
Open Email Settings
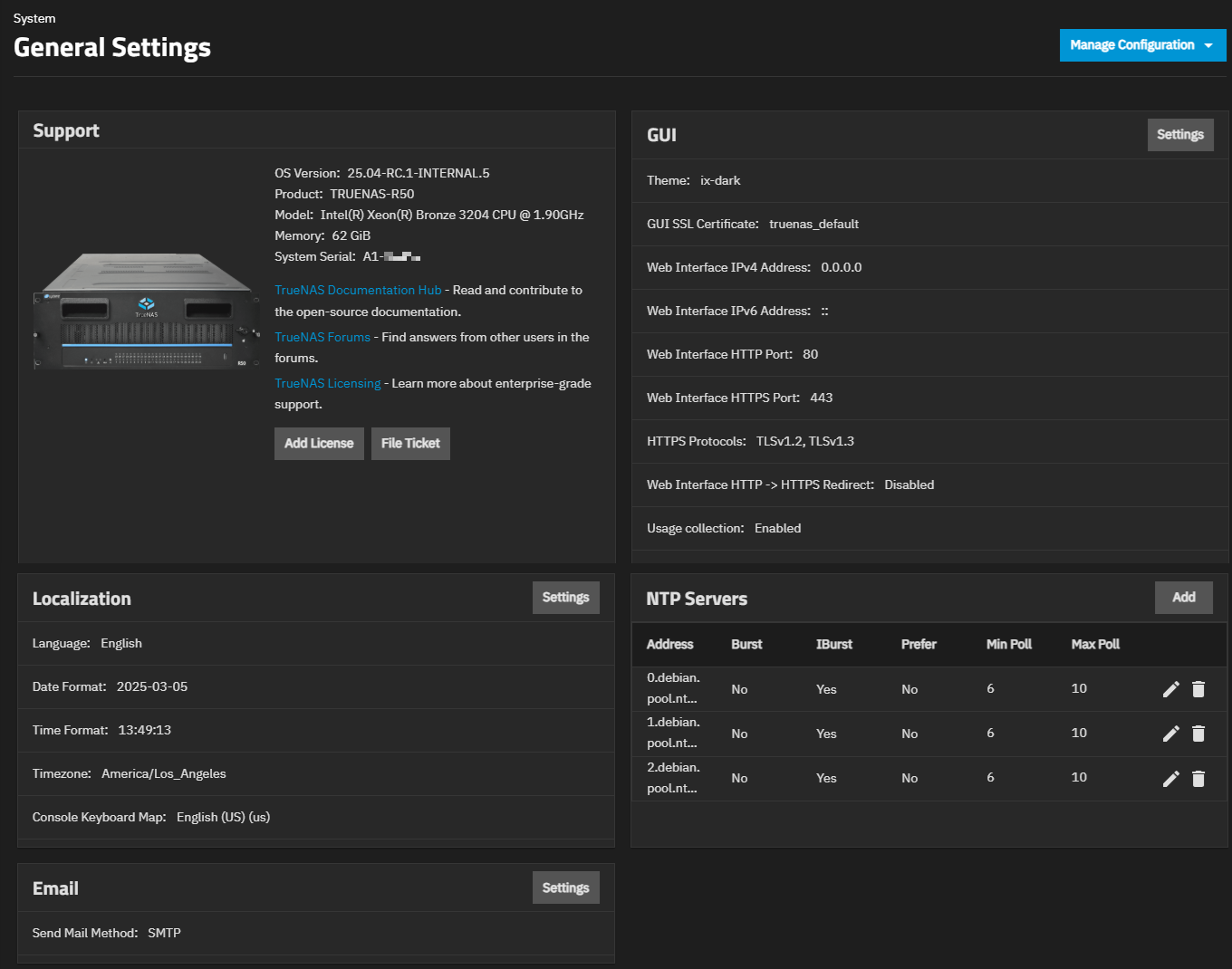565,887
